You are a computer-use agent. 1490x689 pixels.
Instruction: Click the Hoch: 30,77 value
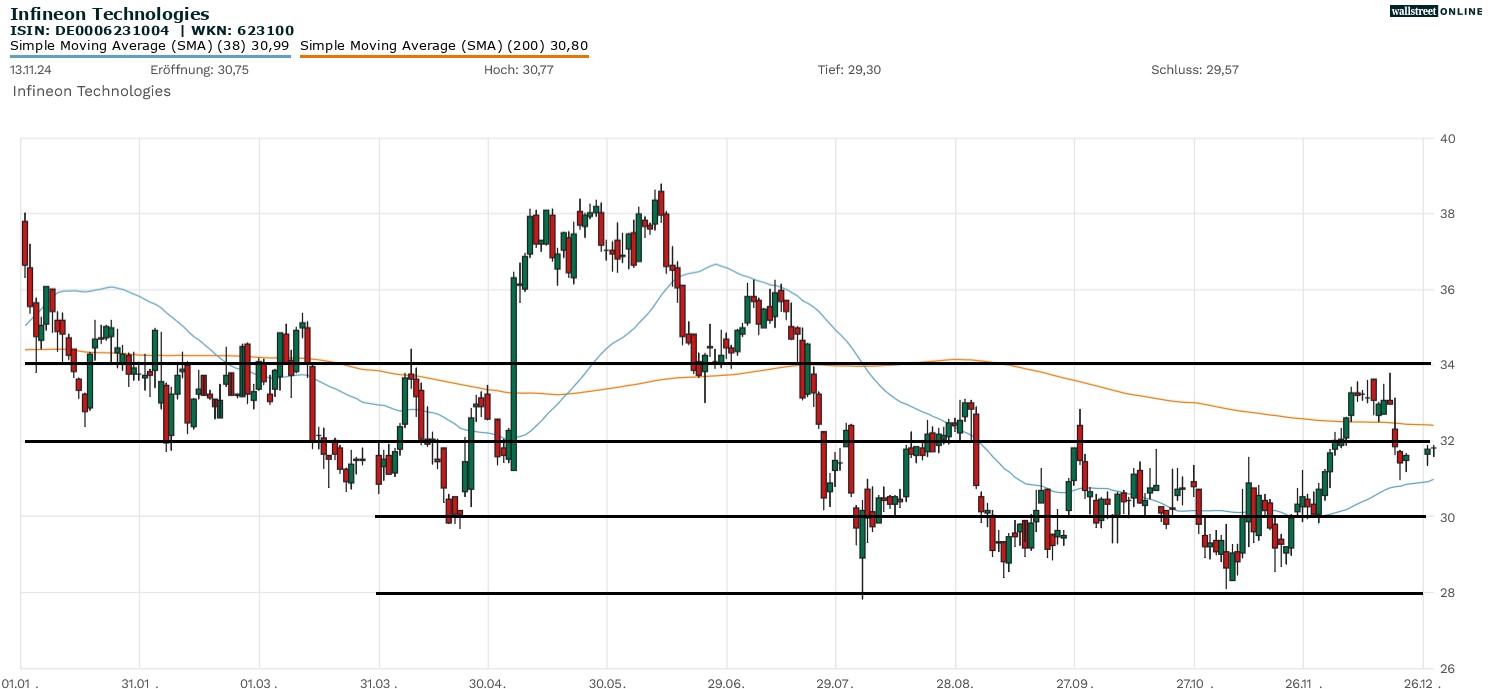coord(518,70)
